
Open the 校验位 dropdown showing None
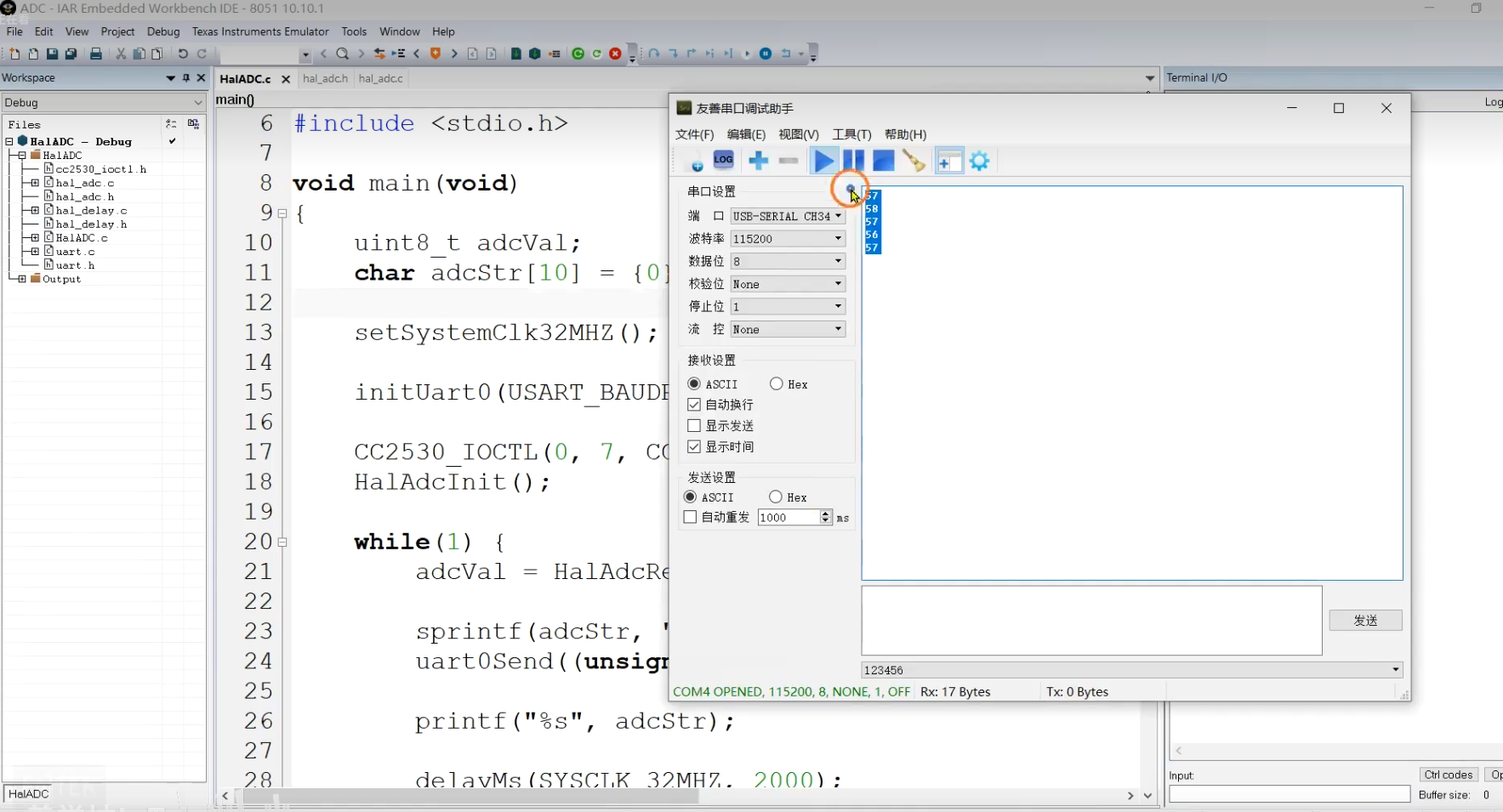pos(788,284)
